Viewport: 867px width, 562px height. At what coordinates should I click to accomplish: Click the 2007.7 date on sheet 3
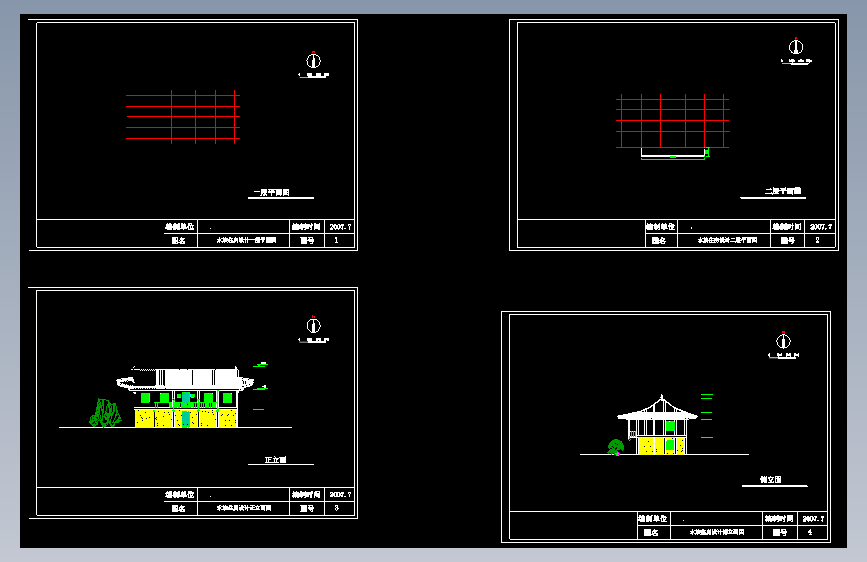coord(340,495)
